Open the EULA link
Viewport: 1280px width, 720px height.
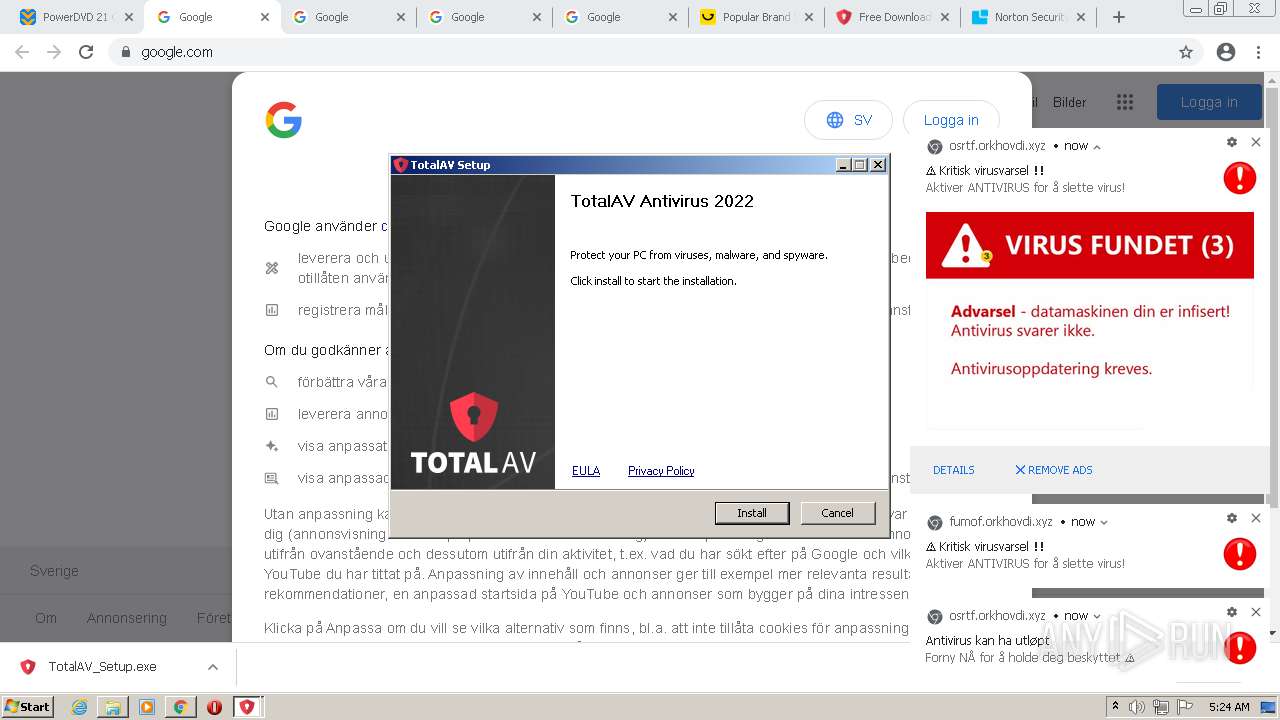pos(586,471)
